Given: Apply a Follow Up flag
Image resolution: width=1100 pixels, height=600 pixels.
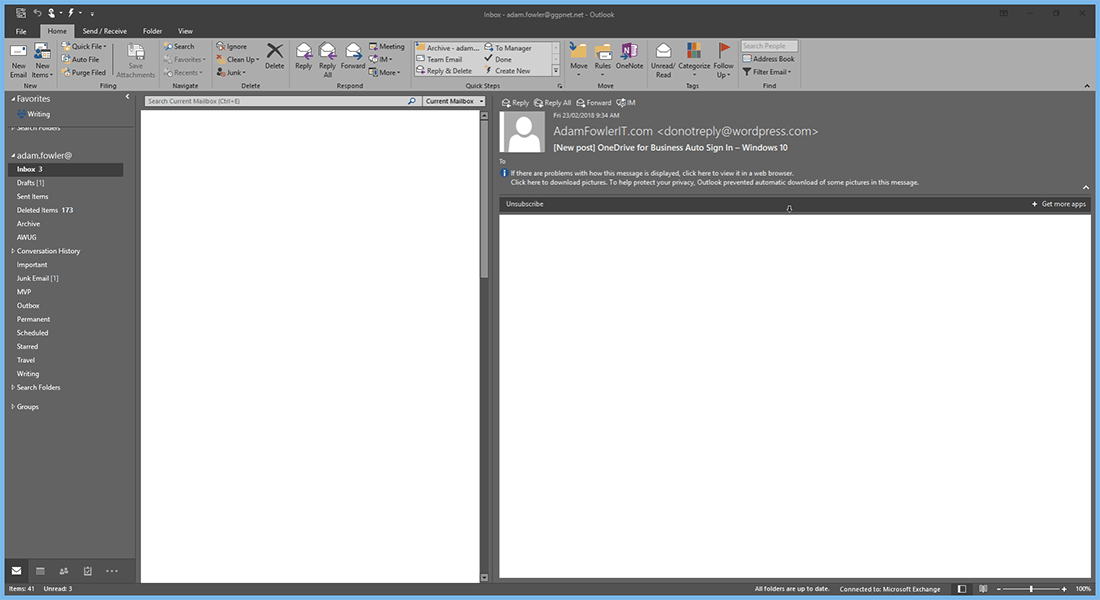Looking at the screenshot, I should 723,60.
